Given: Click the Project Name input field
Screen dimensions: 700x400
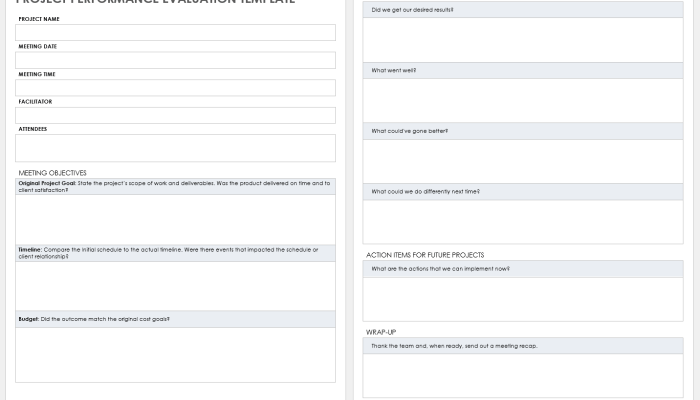Looking at the screenshot, I should click(175, 33).
